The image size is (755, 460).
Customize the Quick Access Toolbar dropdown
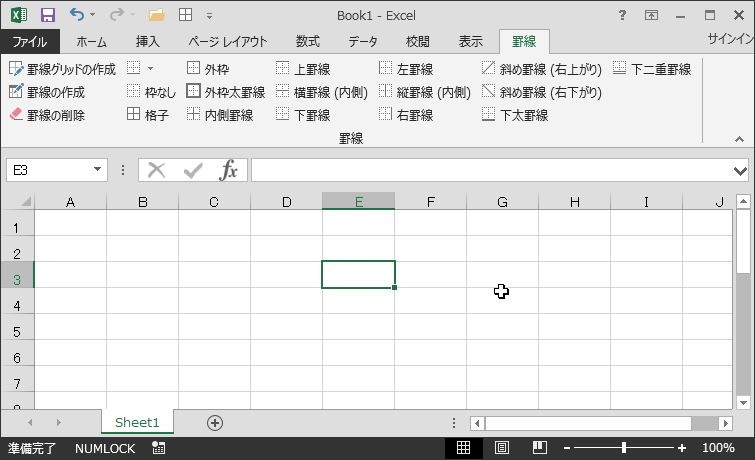click(x=209, y=16)
